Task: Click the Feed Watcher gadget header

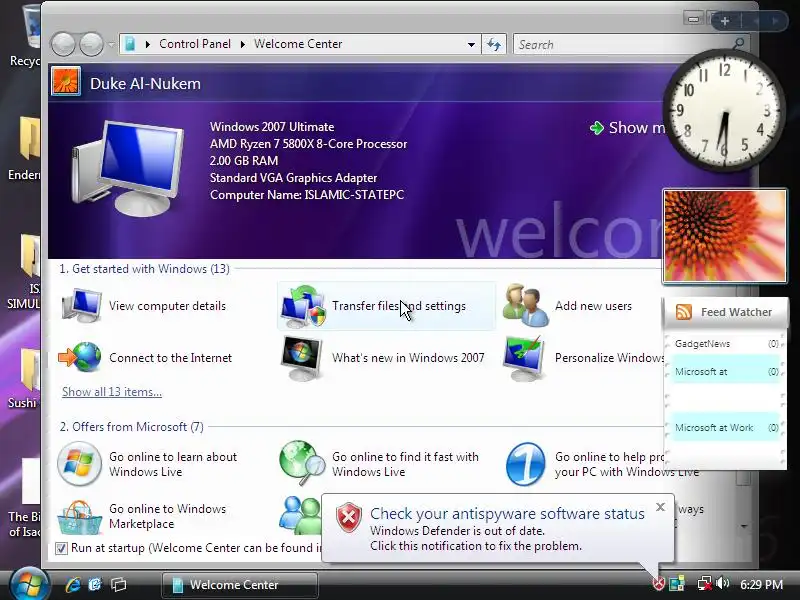Action: [725, 312]
